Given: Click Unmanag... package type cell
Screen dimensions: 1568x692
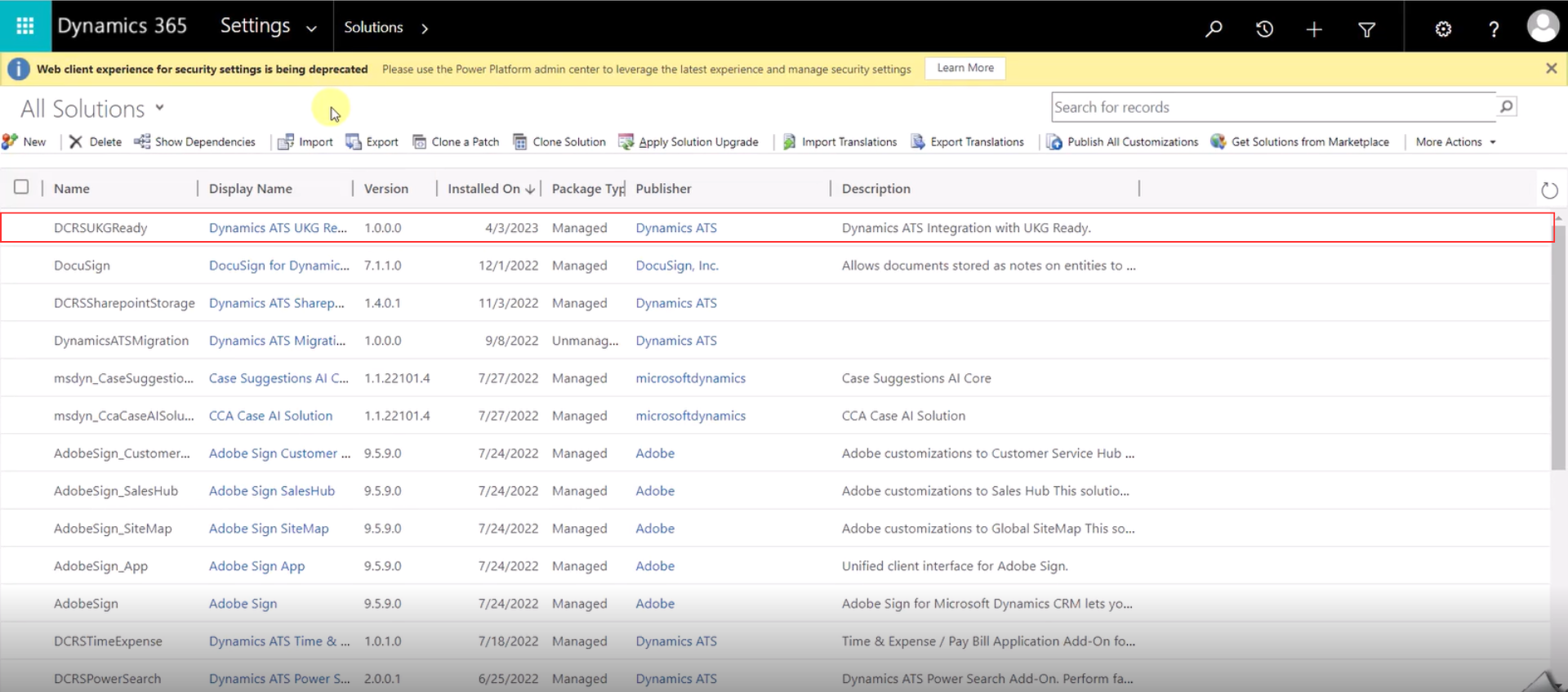Looking at the screenshot, I should pyautogui.click(x=585, y=341).
